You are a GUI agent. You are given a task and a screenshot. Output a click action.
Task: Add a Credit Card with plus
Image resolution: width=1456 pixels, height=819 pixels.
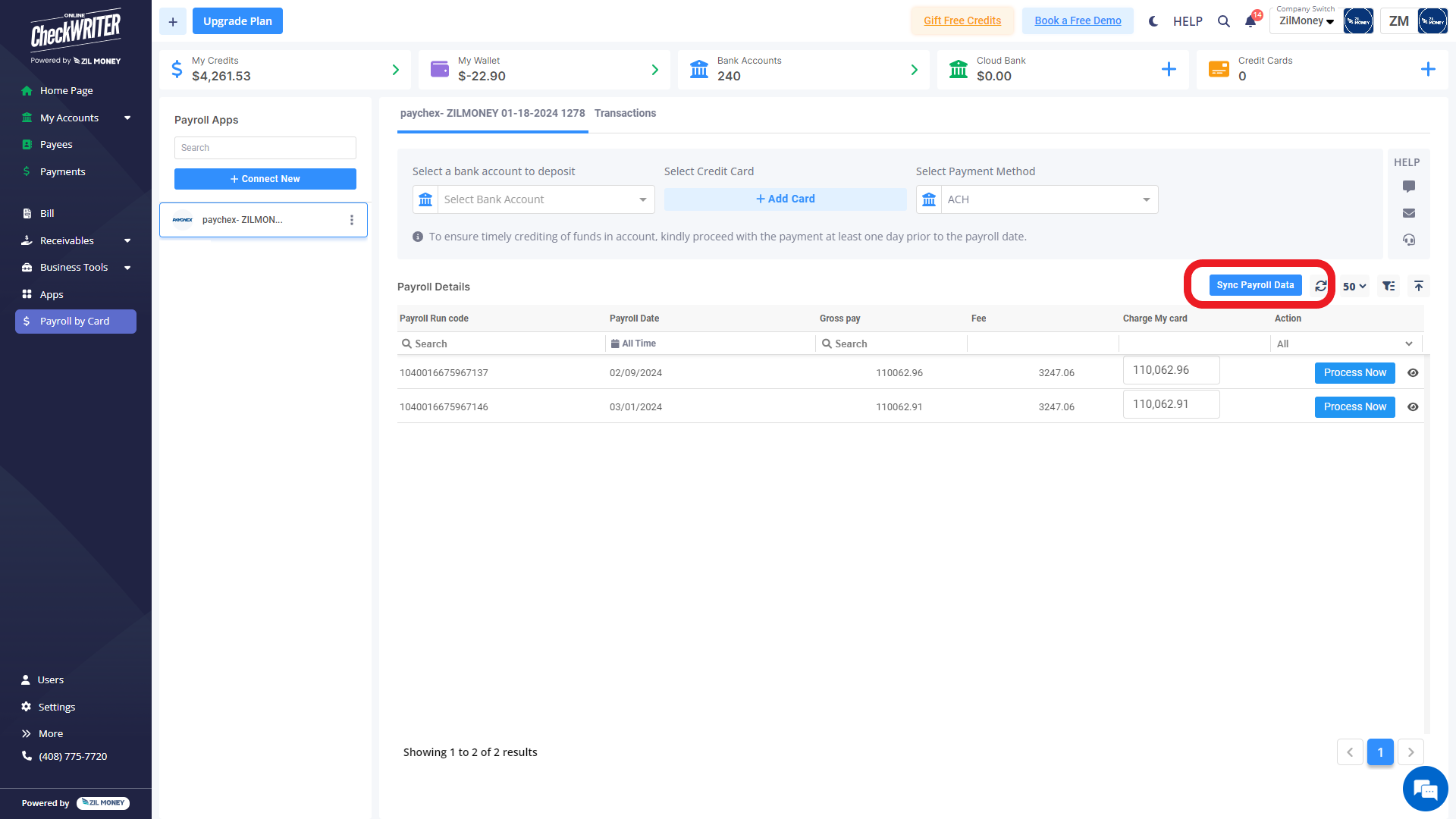click(x=1428, y=70)
